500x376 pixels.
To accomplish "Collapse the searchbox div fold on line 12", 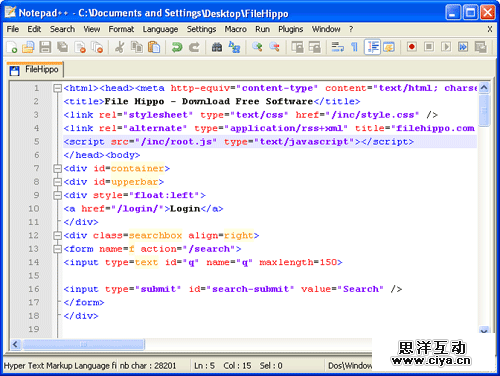I will [58, 236].
